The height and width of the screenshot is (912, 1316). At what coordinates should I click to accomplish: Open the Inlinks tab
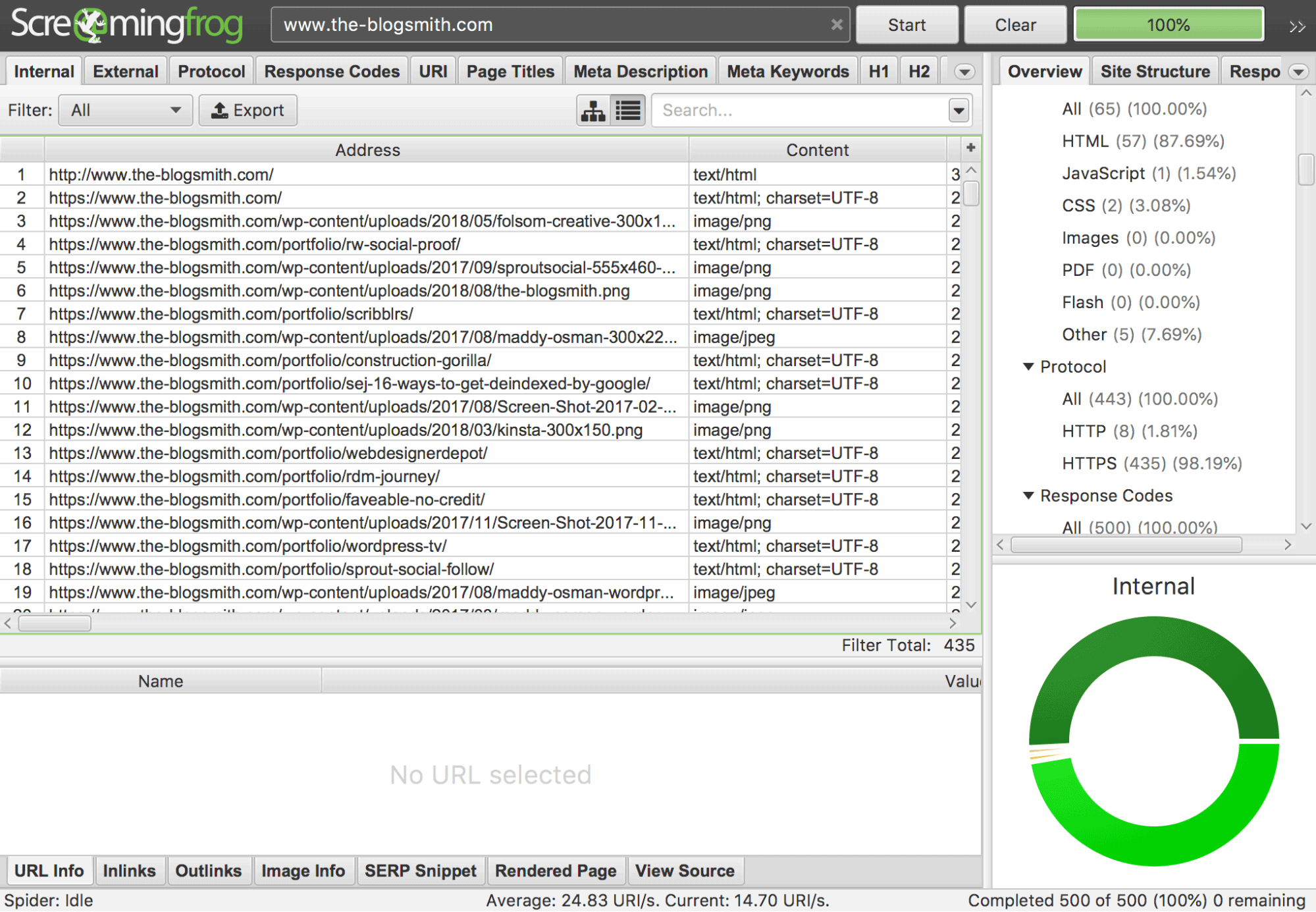coord(129,871)
